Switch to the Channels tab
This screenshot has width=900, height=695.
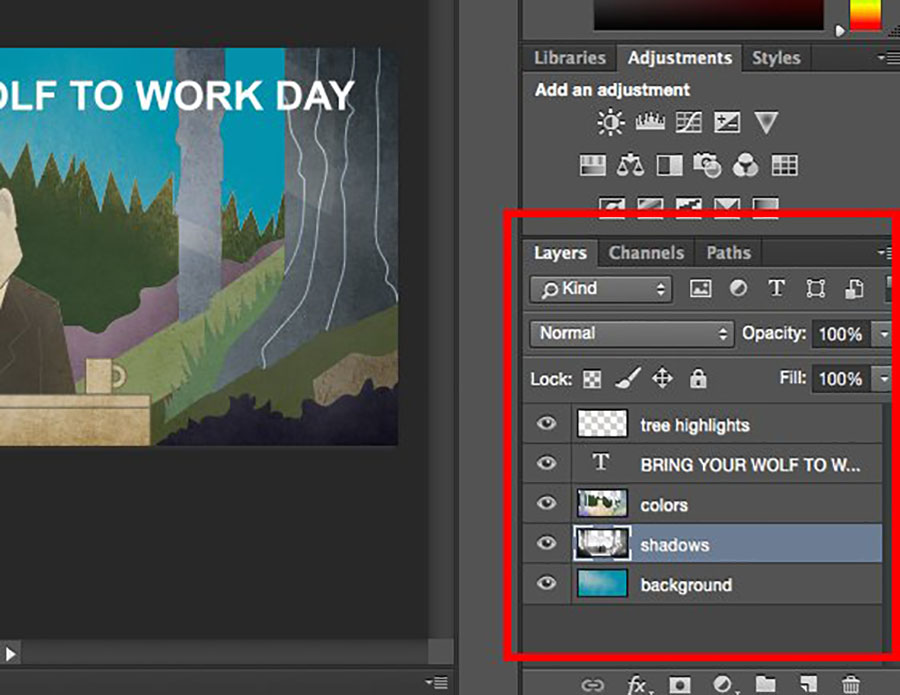(646, 253)
